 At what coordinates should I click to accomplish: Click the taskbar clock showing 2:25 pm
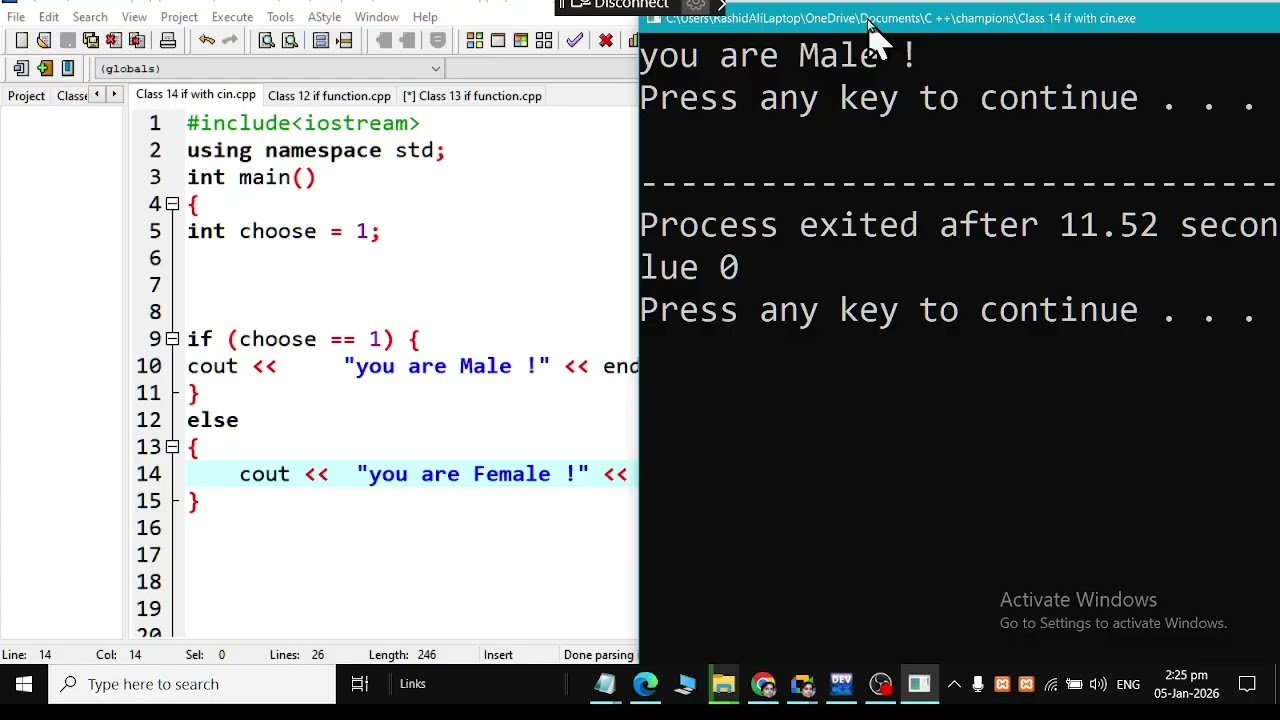(1186, 684)
